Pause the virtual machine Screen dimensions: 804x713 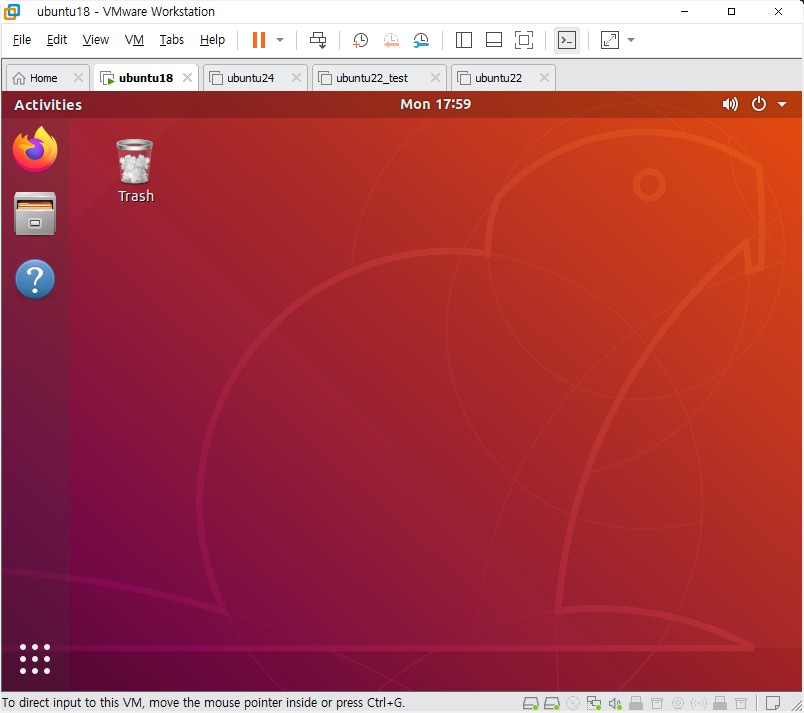pos(259,40)
